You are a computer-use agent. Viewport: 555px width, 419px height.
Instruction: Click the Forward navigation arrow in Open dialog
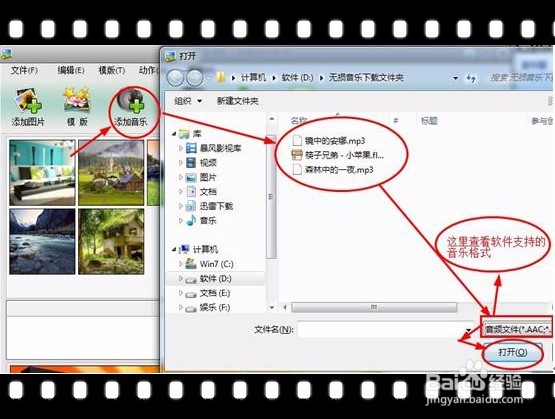pos(195,78)
